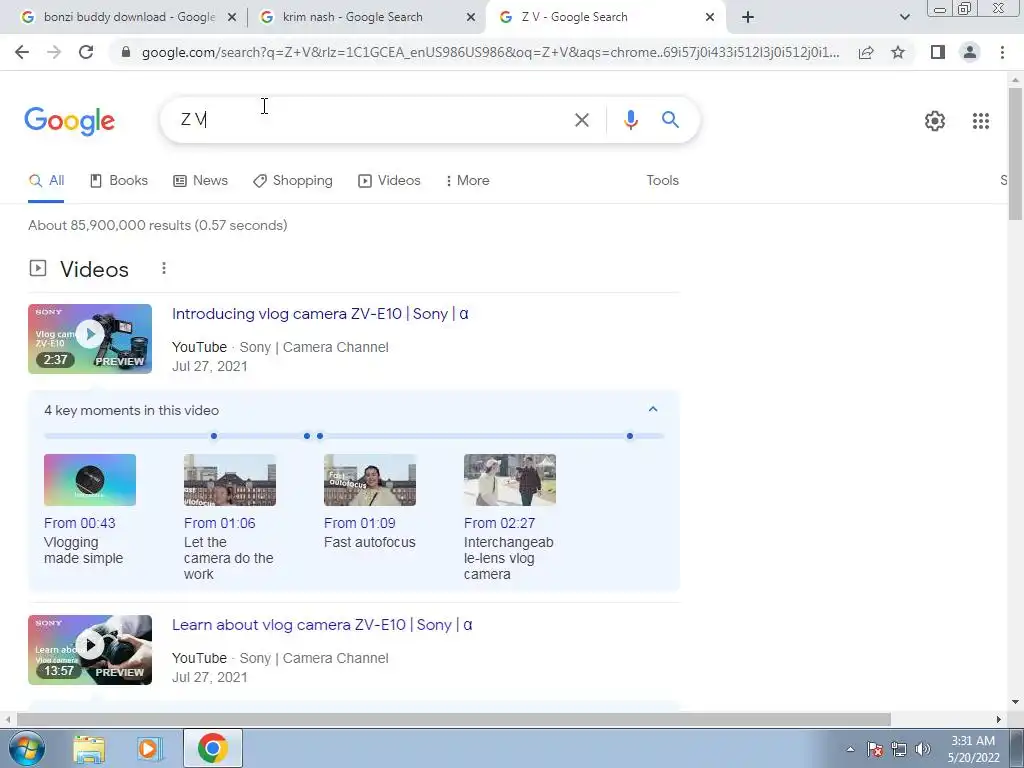The image size is (1024, 768).
Task: Open the More search filters dropdown
Action: tap(468, 180)
